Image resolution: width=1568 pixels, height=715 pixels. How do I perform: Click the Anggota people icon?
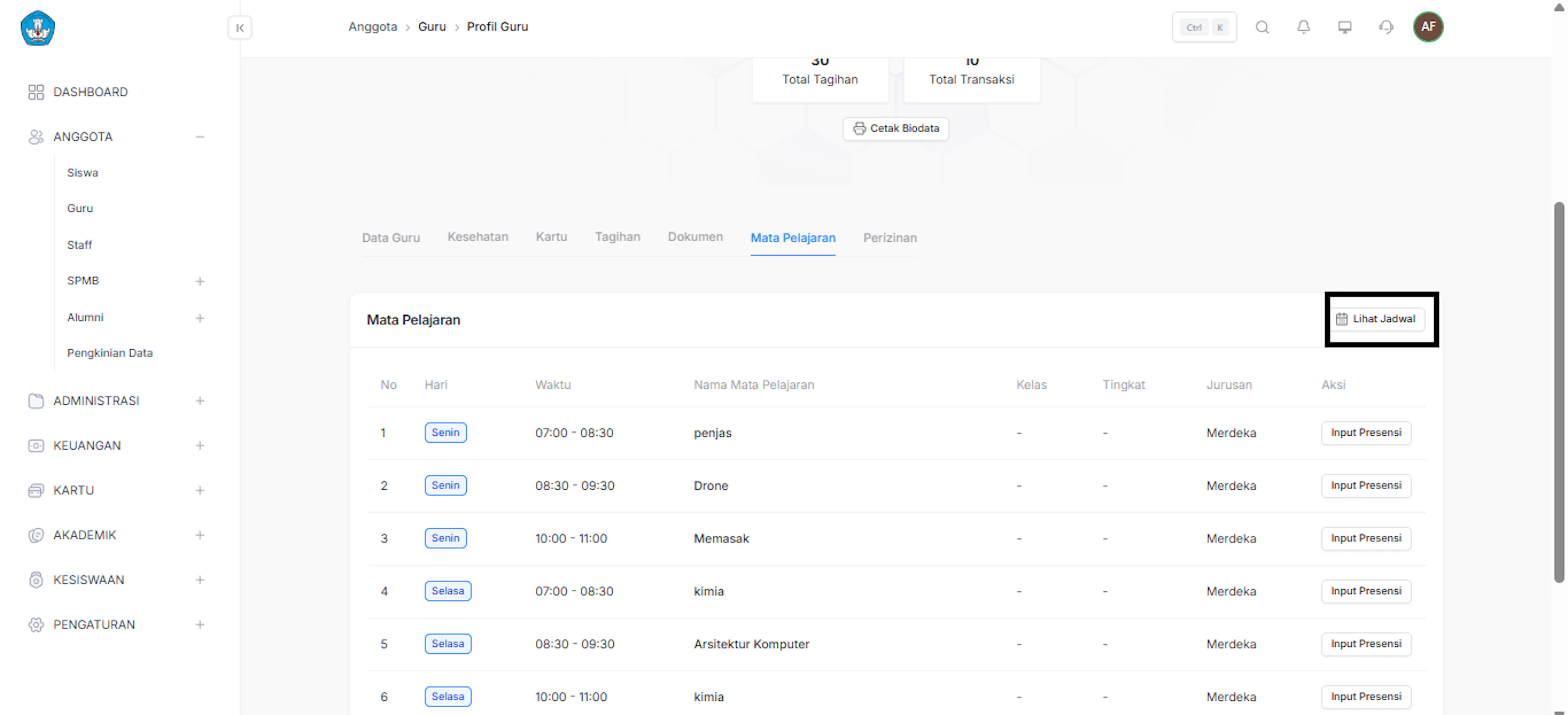pyautogui.click(x=36, y=137)
